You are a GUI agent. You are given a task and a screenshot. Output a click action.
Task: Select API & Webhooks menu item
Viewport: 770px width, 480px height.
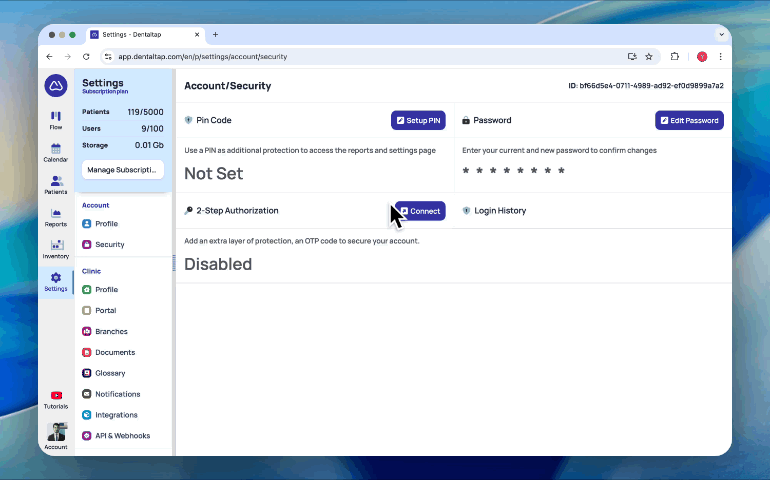pyautogui.click(x=122, y=436)
